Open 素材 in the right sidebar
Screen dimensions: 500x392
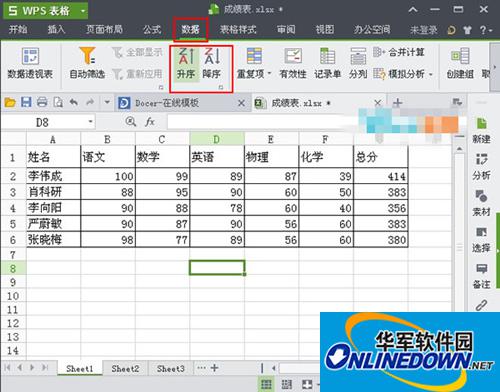tap(481, 203)
